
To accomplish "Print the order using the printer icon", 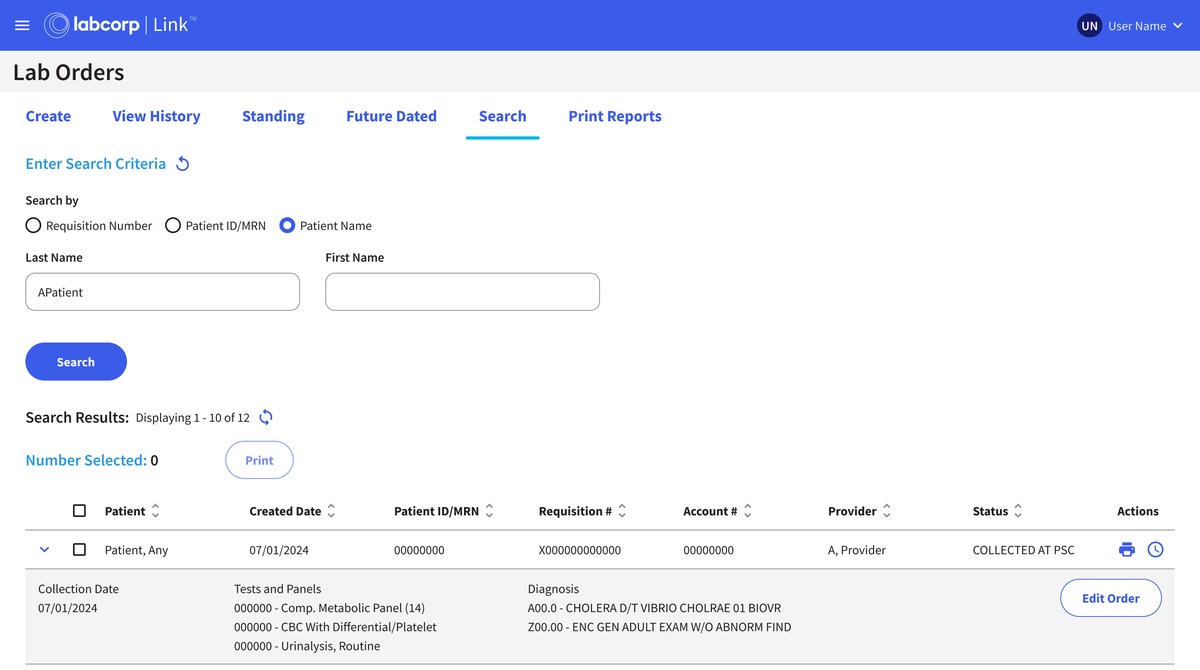I will (x=1127, y=549).
